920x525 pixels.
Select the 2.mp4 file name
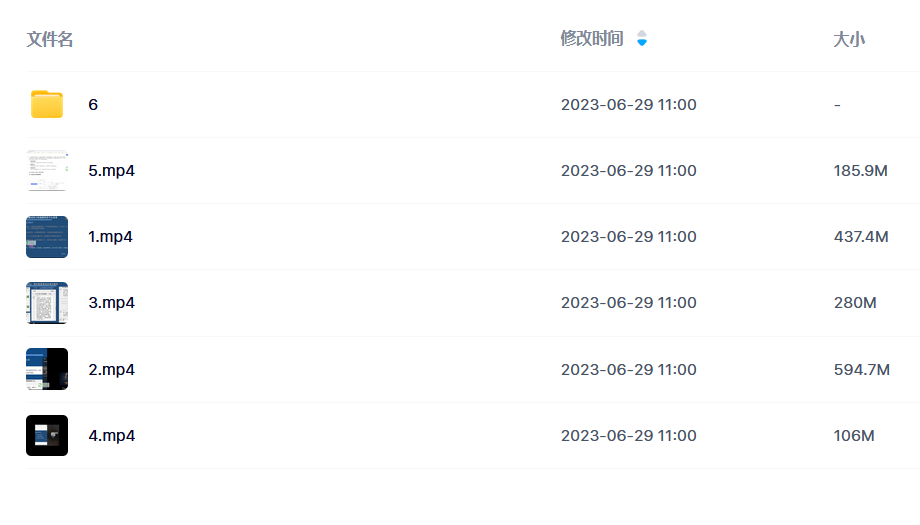pyautogui.click(x=111, y=370)
